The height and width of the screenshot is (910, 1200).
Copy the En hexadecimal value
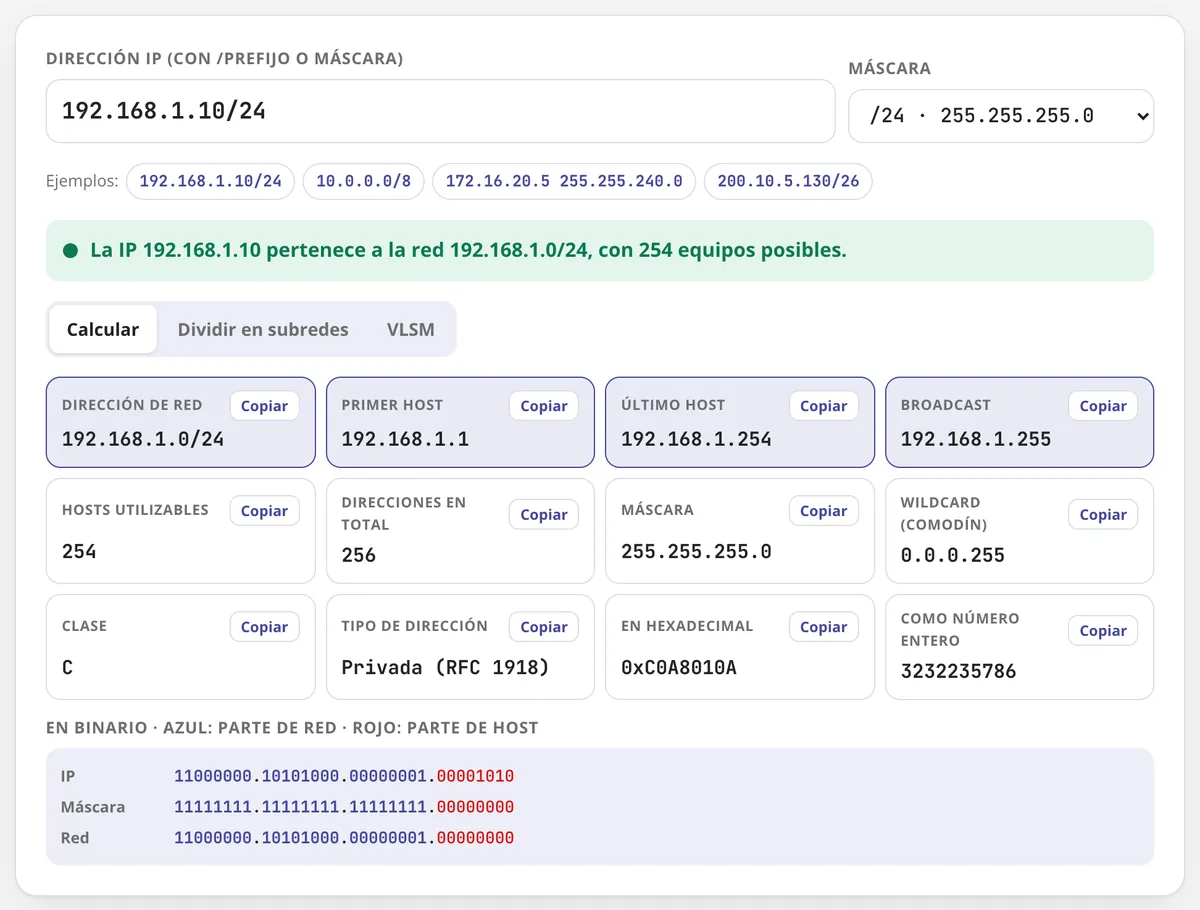(824, 627)
